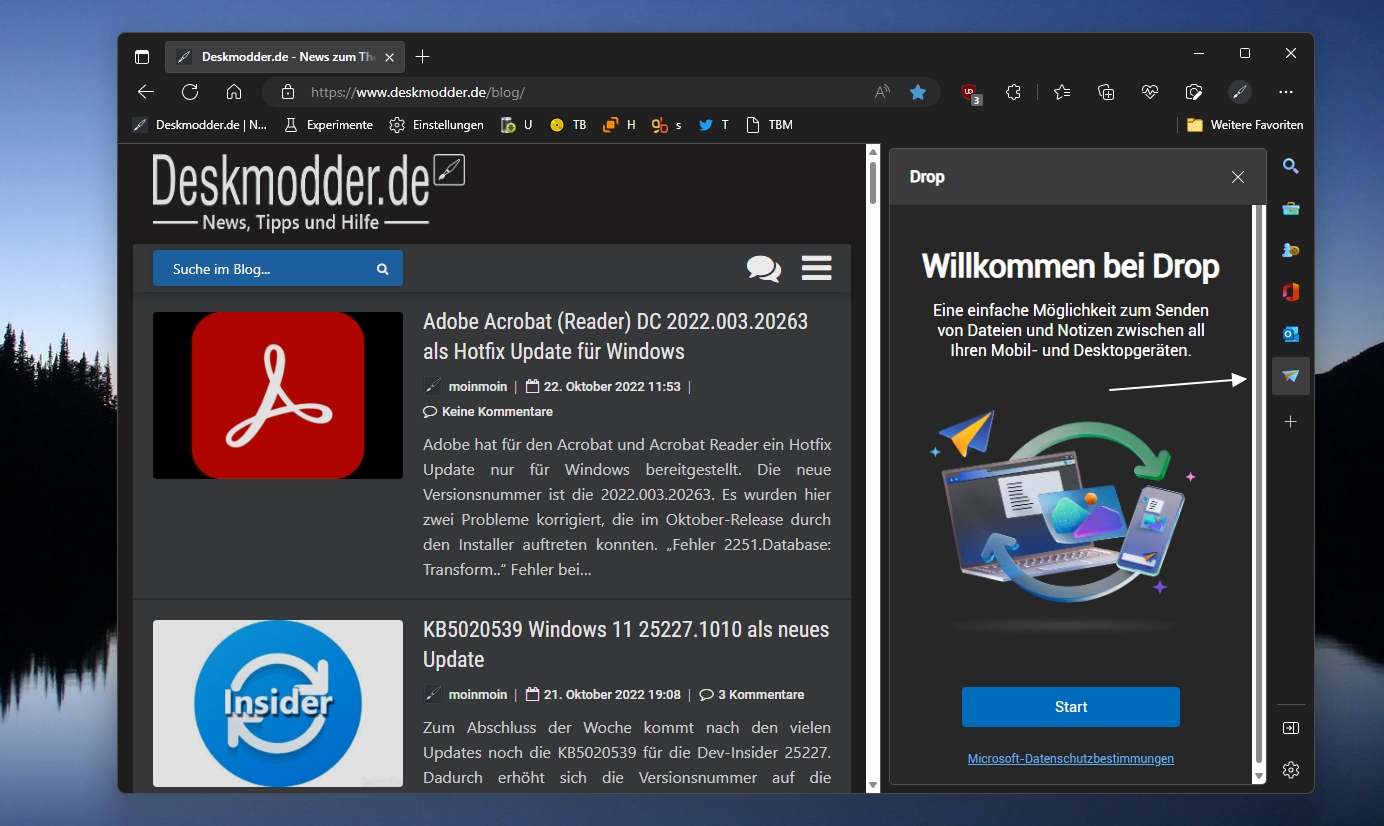Select the Drop paper-plane sidebar icon
Image resolution: width=1384 pixels, height=826 pixels.
1291,376
